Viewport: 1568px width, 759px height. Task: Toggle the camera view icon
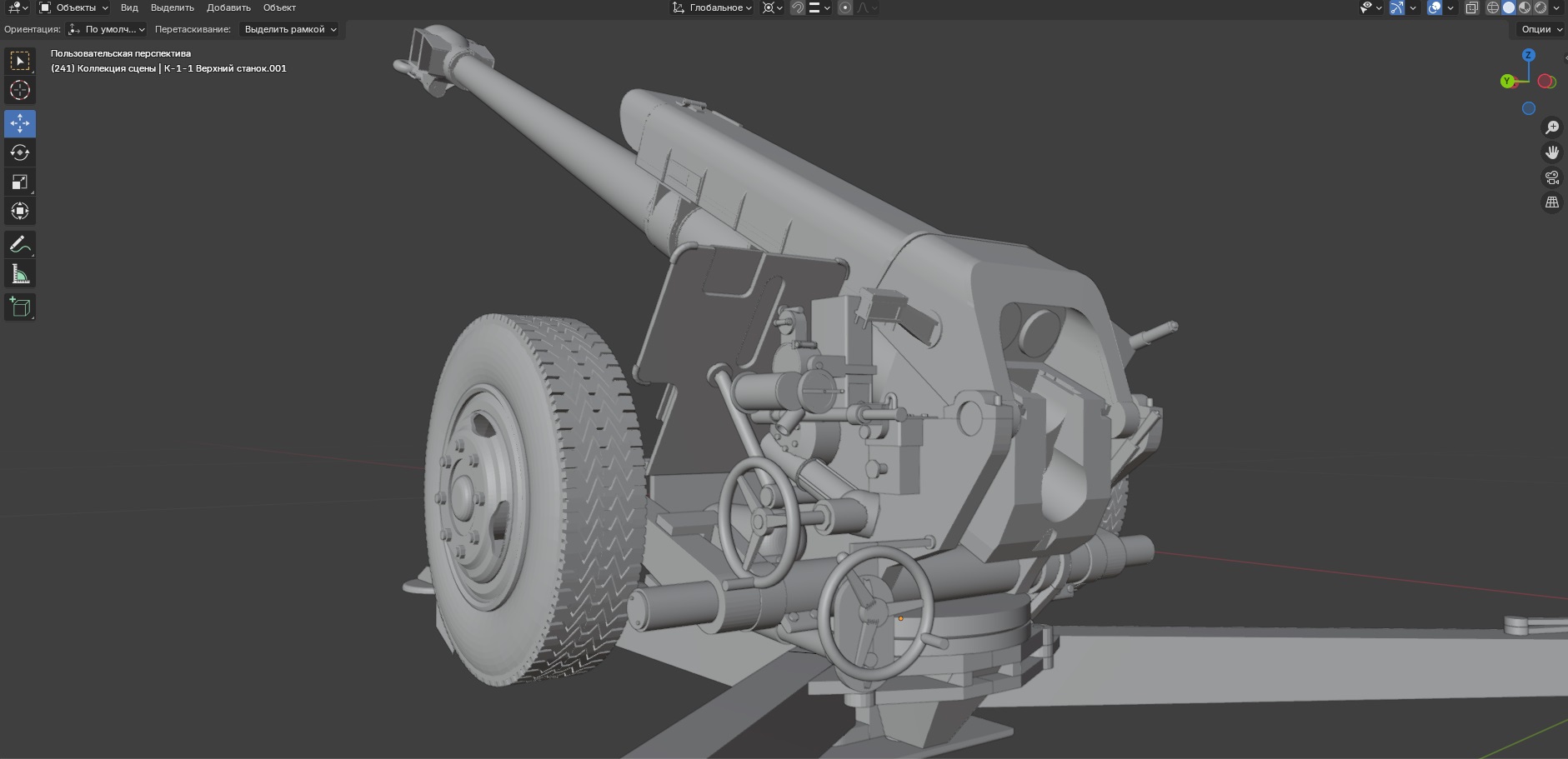coord(1552,177)
